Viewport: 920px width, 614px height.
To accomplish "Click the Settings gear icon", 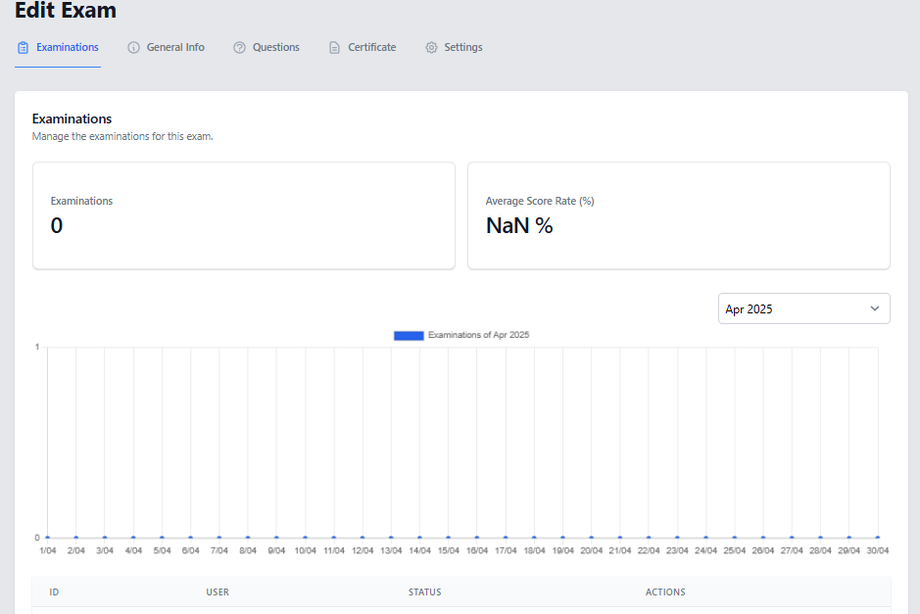I will coord(431,48).
